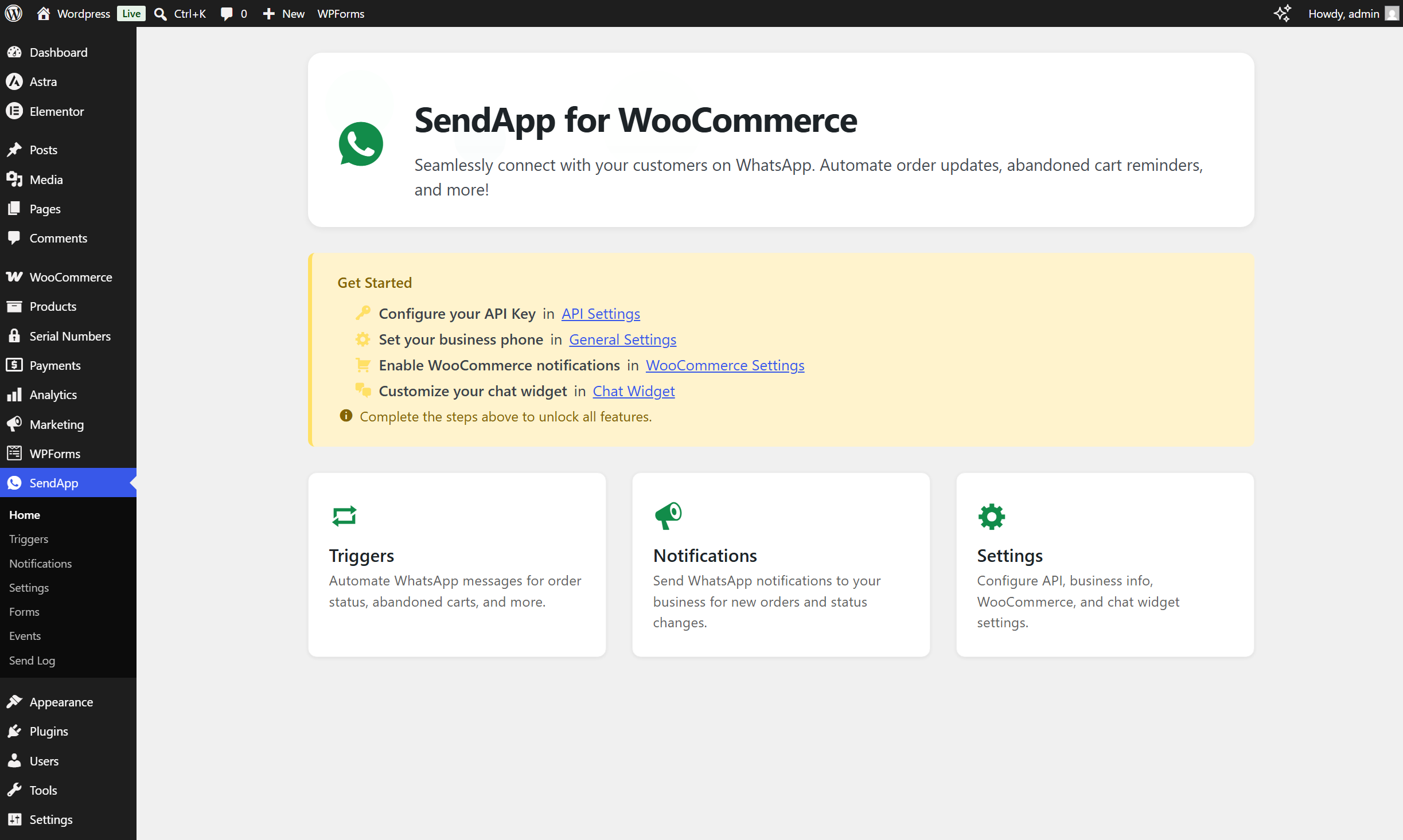This screenshot has width=1403, height=840.
Task: Click the Pages icon in sidebar
Action: 14,209
